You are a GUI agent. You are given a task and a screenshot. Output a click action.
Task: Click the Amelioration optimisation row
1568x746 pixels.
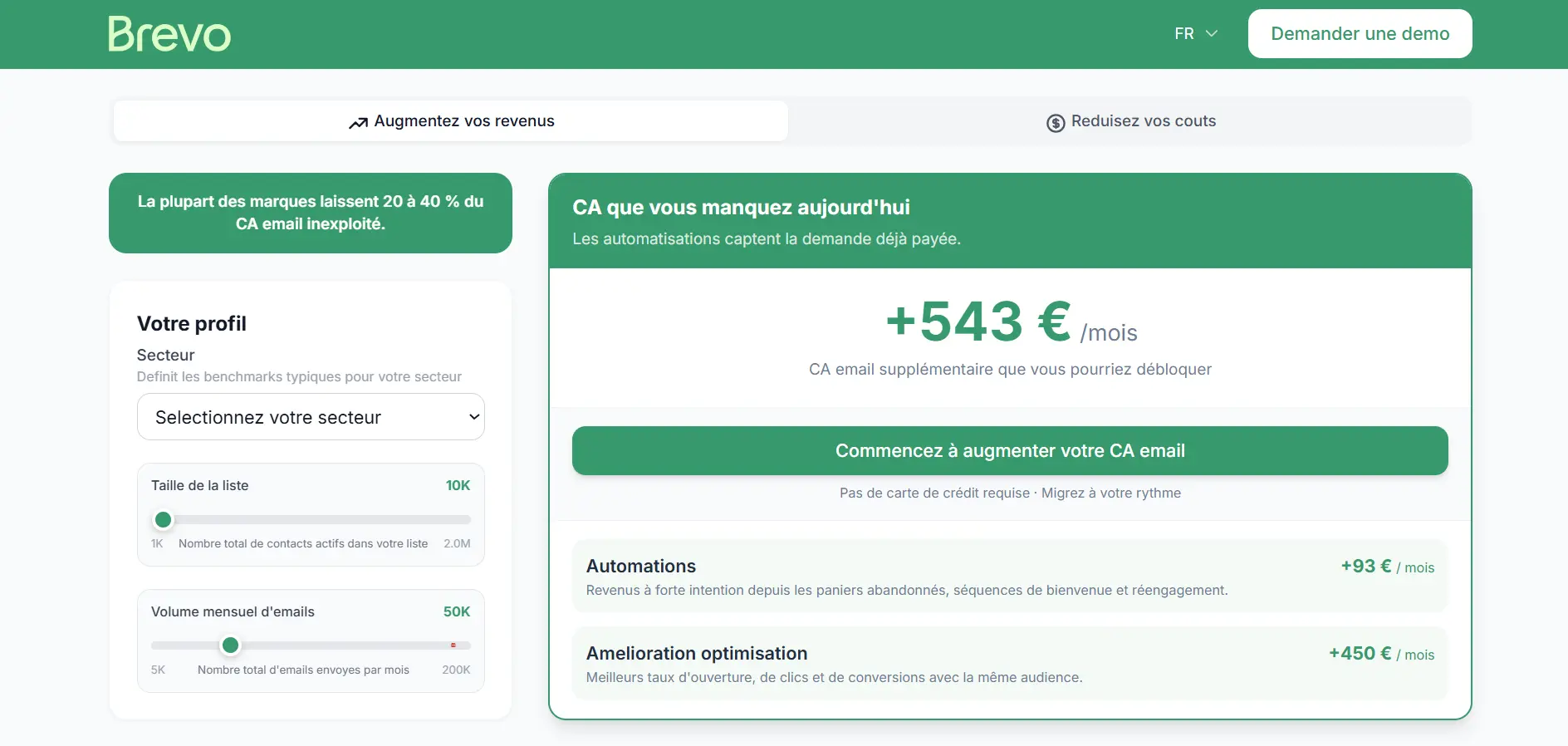1009,663
